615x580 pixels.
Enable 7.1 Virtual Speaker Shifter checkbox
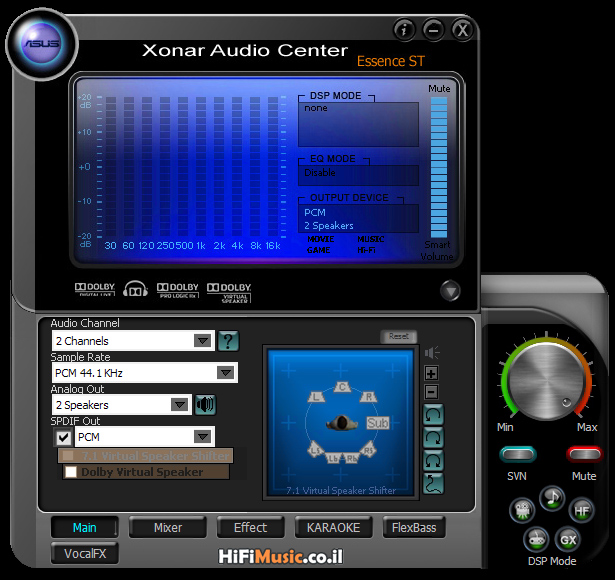pyautogui.click(x=68, y=456)
